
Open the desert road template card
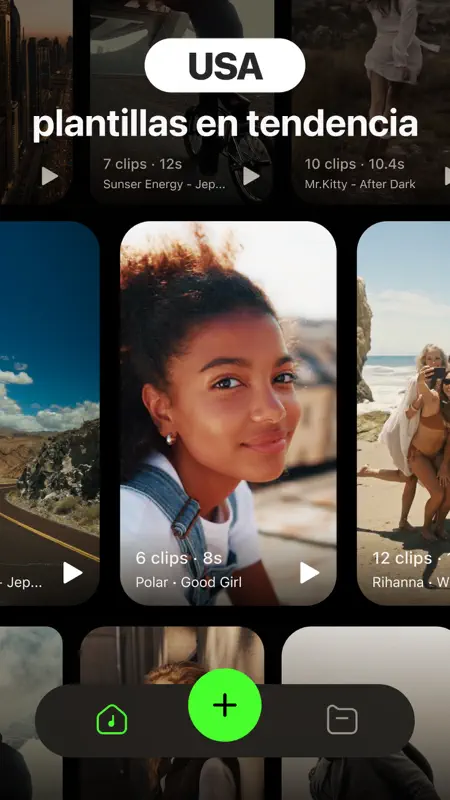(49, 413)
